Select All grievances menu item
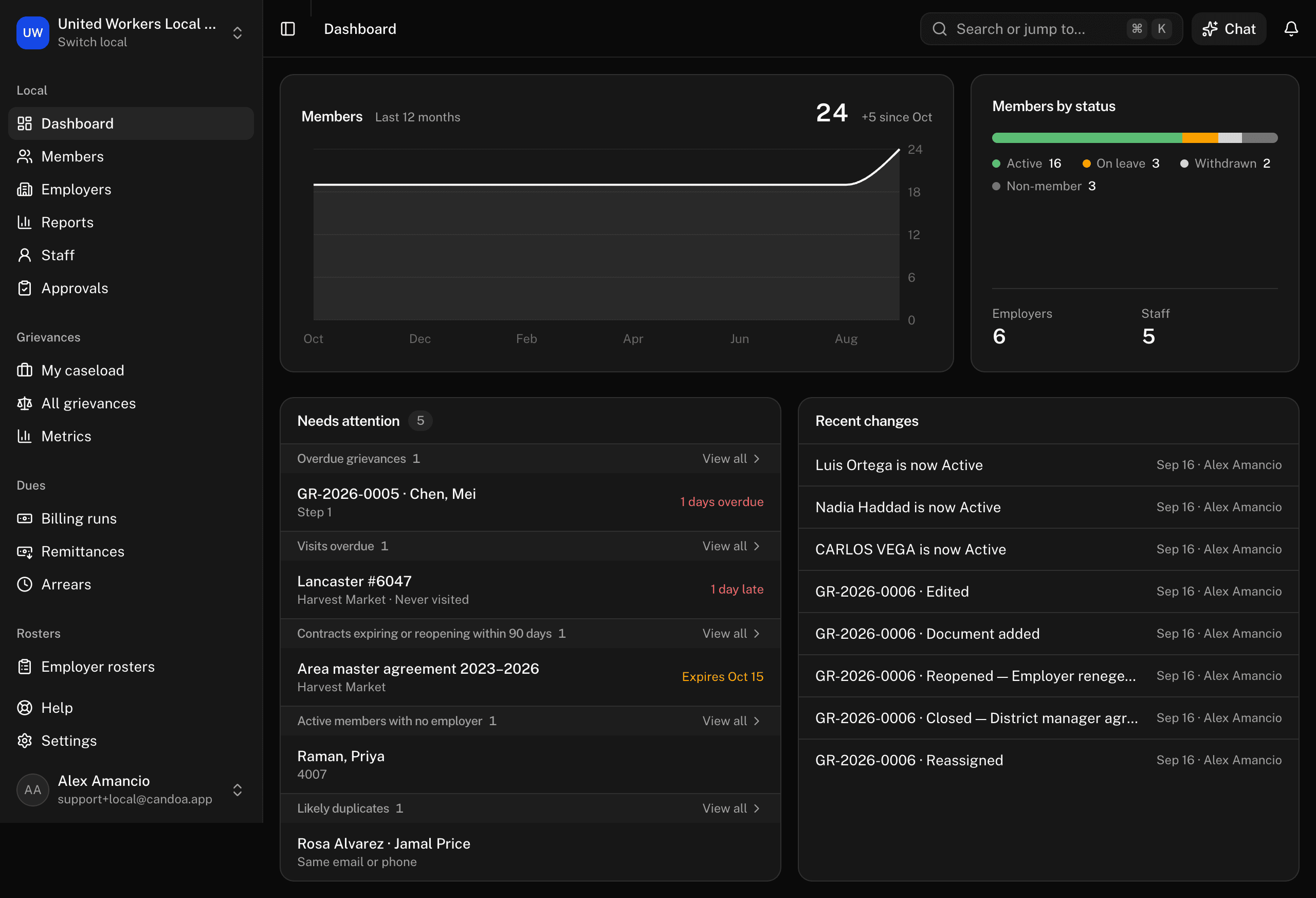Image resolution: width=1316 pixels, height=898 pixels. click(x=131, y=403)
